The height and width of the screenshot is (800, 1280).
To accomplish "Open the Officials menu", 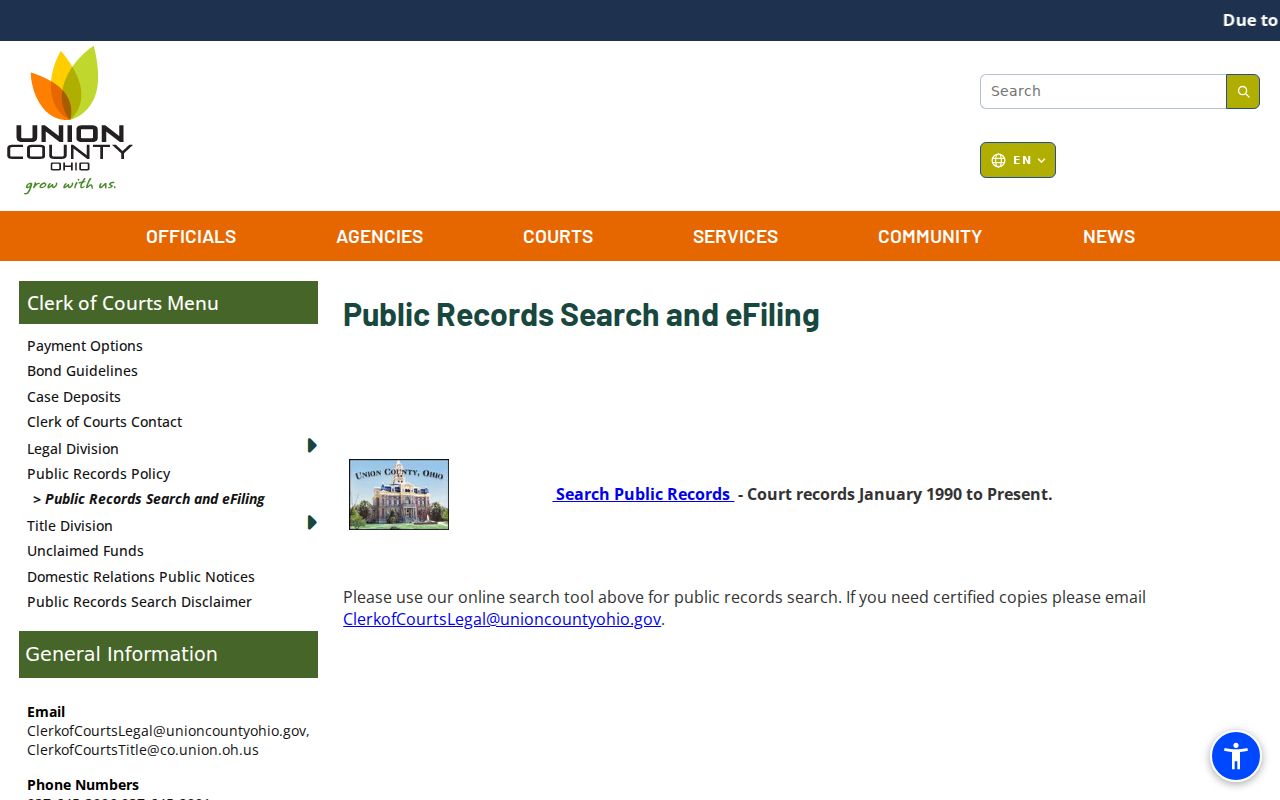I will tap(191, 237).
